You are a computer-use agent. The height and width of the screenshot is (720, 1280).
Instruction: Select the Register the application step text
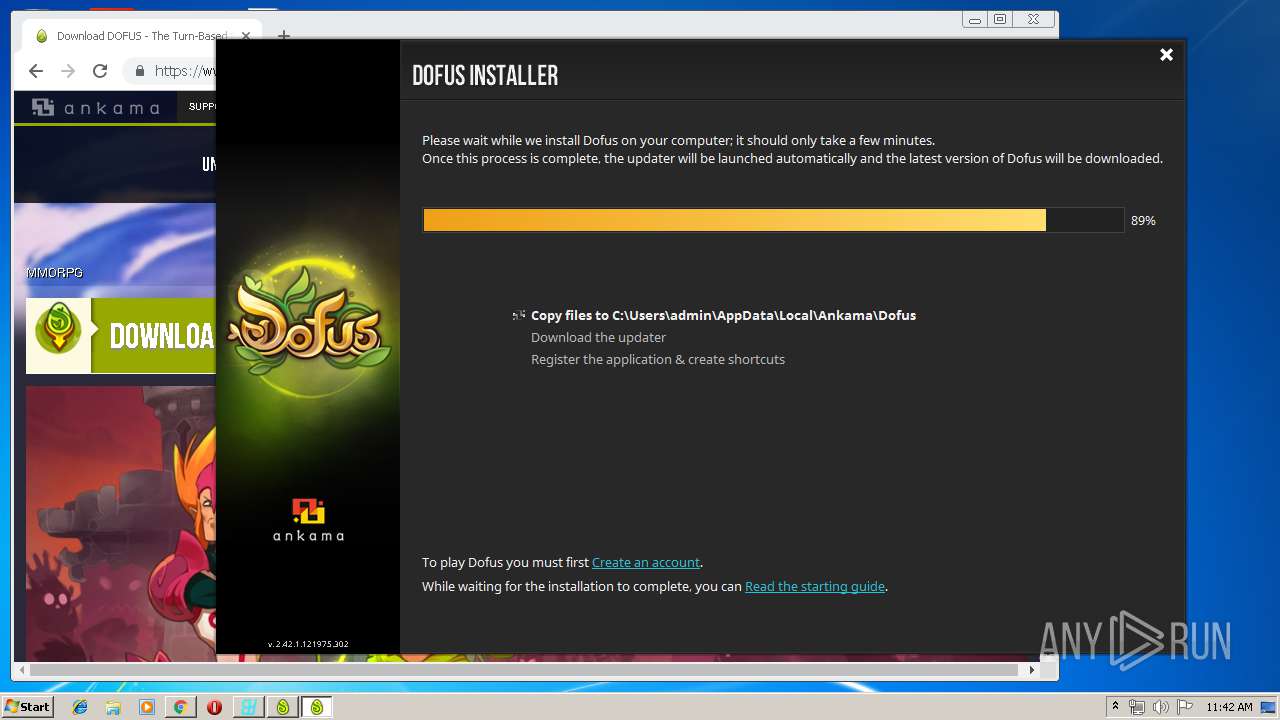click(x=658, y=359)
